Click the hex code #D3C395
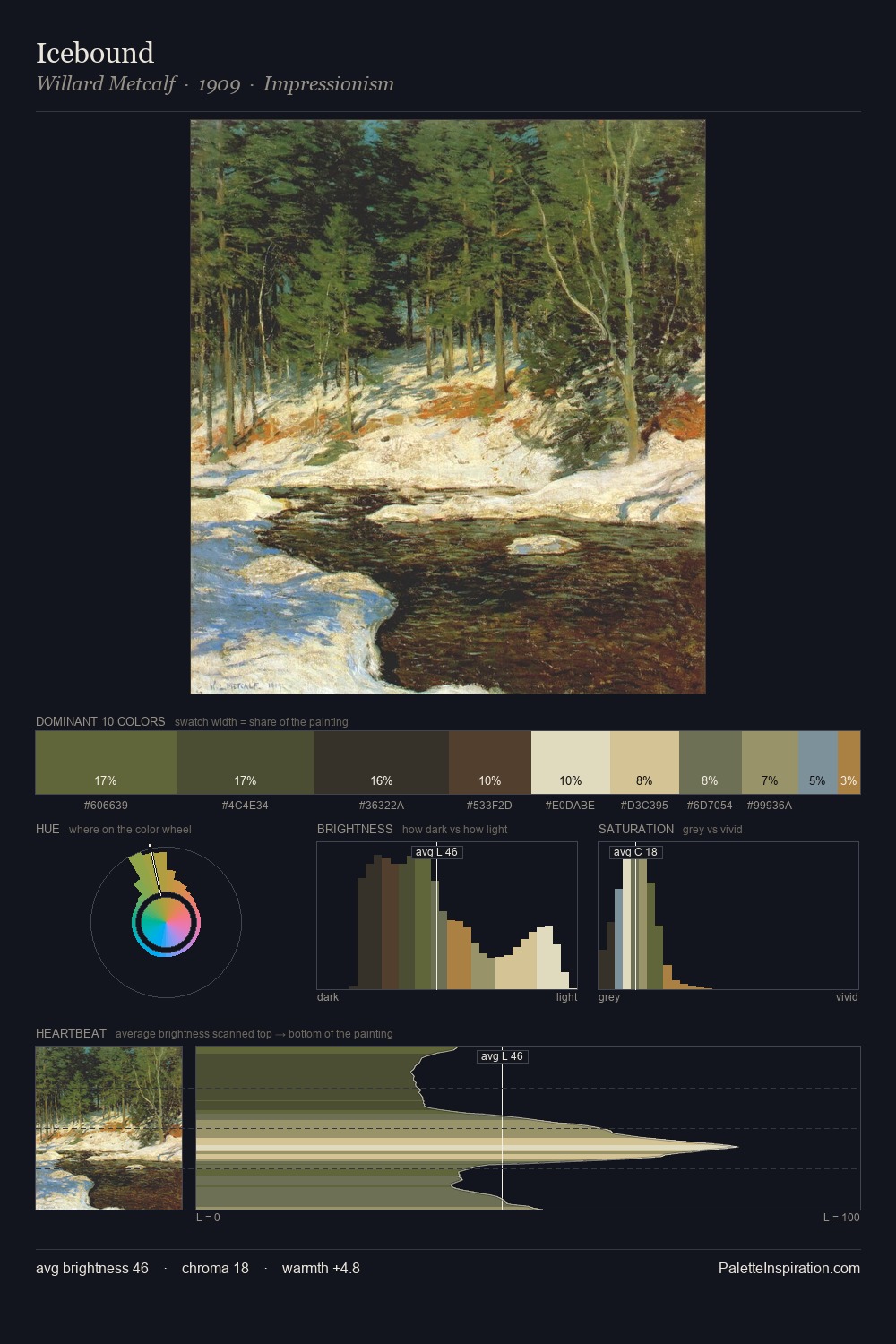The image size is (896, 1344). (x=644, y=806)
